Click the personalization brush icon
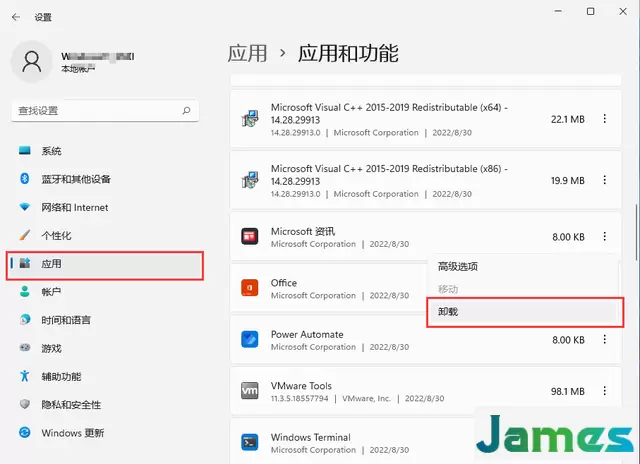The width and height of the screenshot is (640, 464). (x=24, y=235)
